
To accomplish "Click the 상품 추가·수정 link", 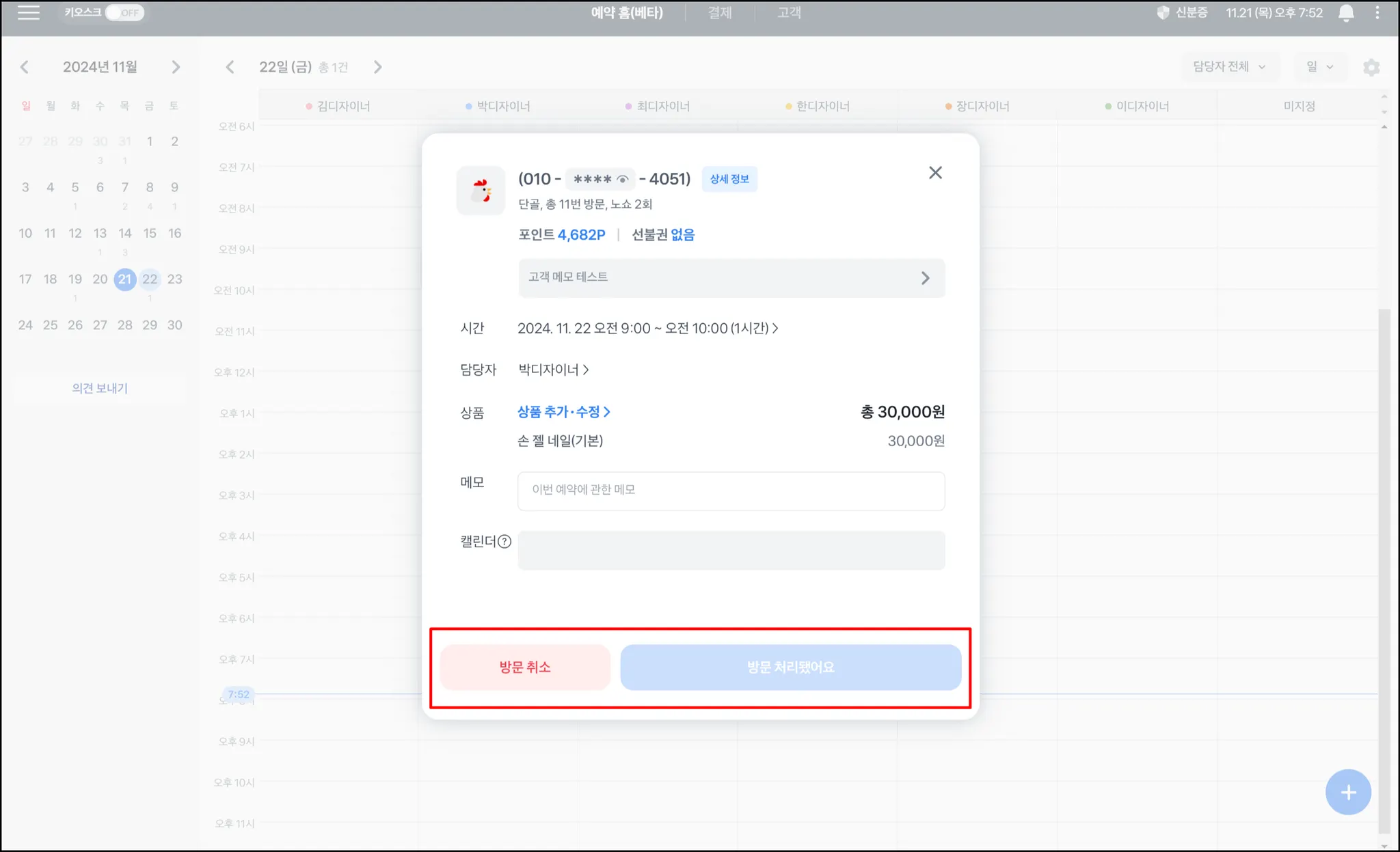I will point(563,412).
